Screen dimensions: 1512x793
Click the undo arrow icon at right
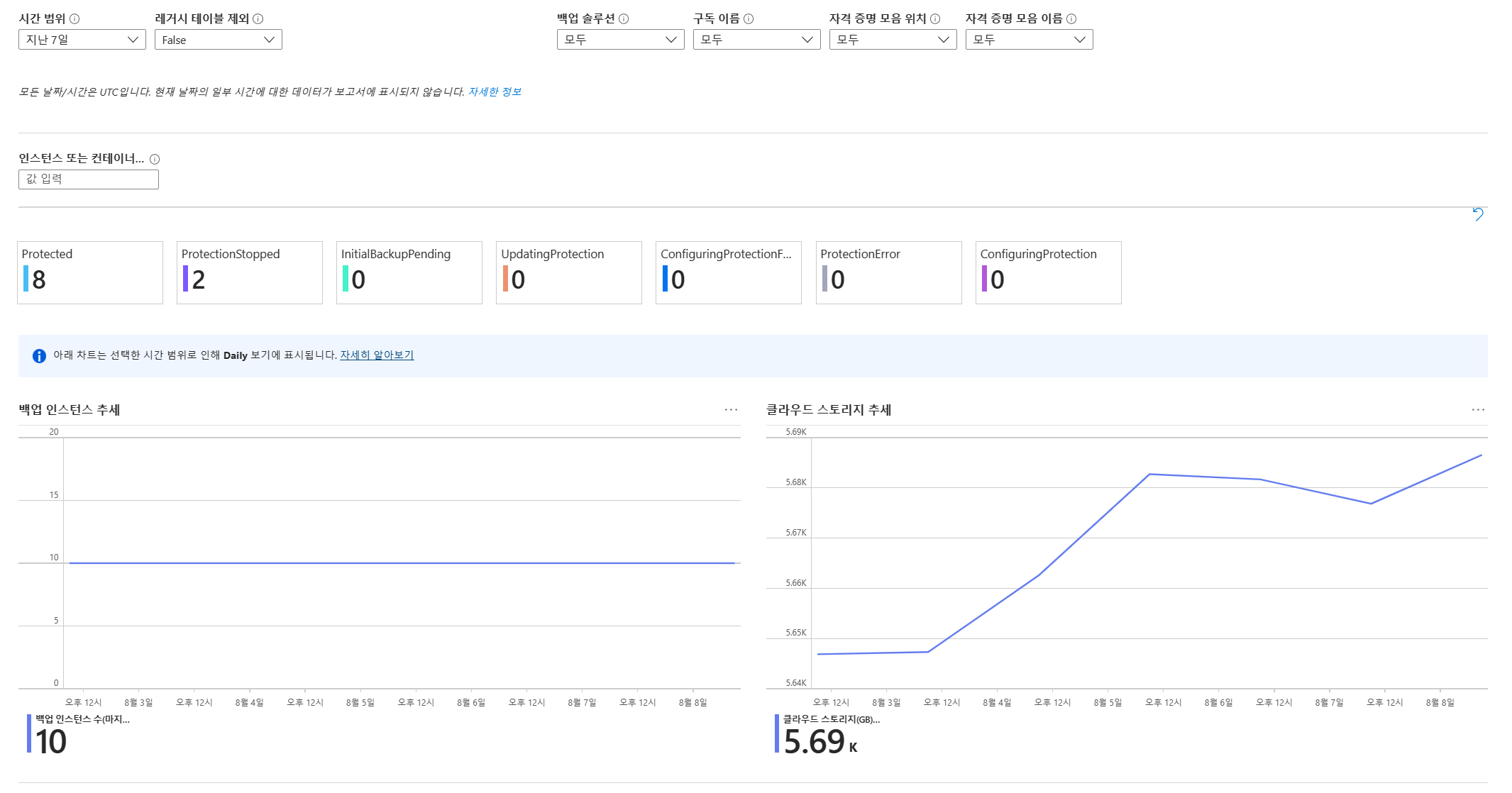tap(1478, 214)
